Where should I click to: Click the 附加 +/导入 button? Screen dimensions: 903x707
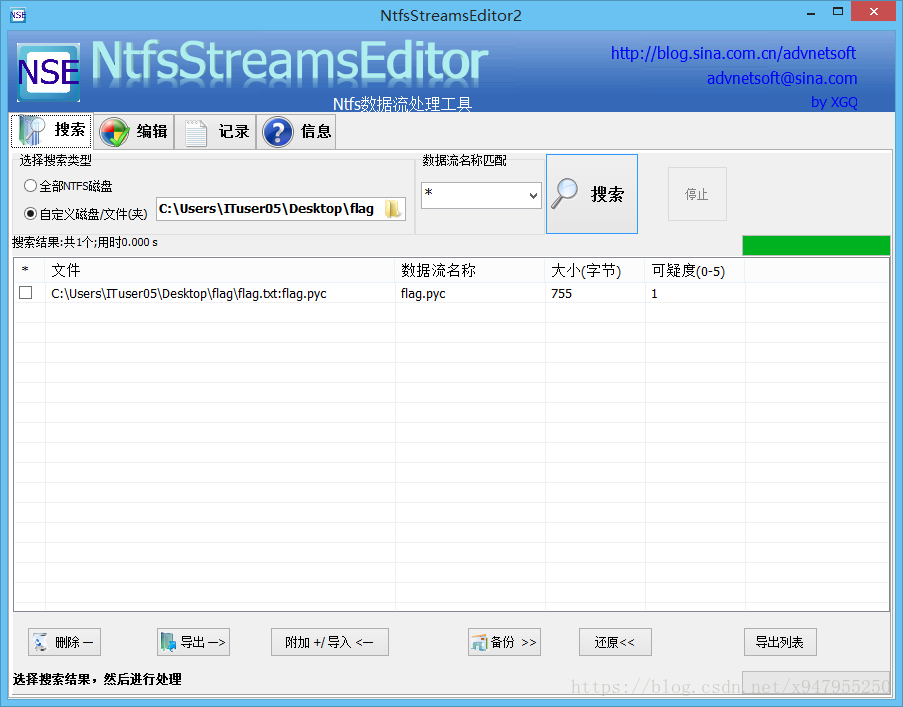click(x=329, y=642)
